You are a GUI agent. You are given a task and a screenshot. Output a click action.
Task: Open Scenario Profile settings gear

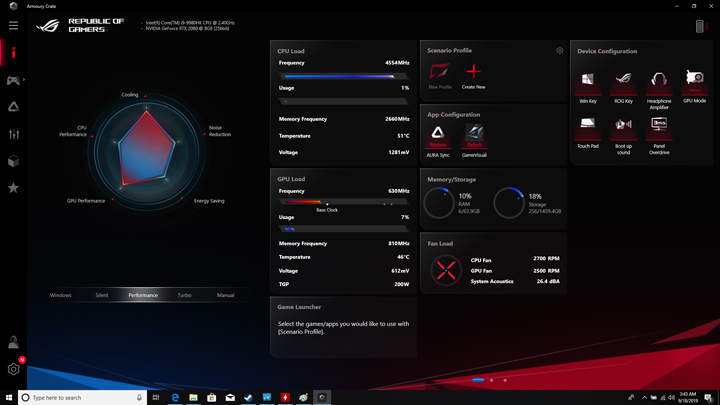559,51
